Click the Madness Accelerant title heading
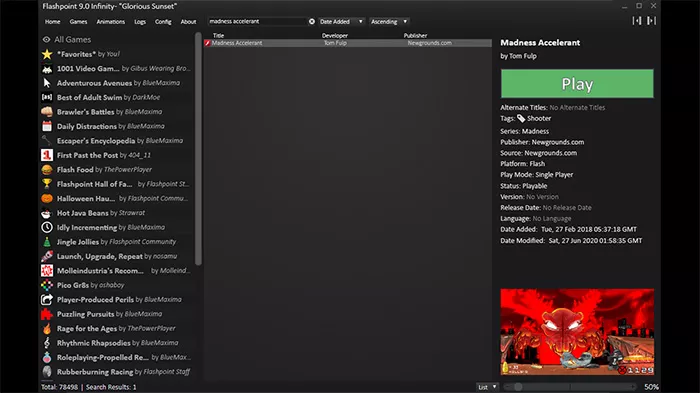This screenshot has width=700, height=393. pos(540,42)
